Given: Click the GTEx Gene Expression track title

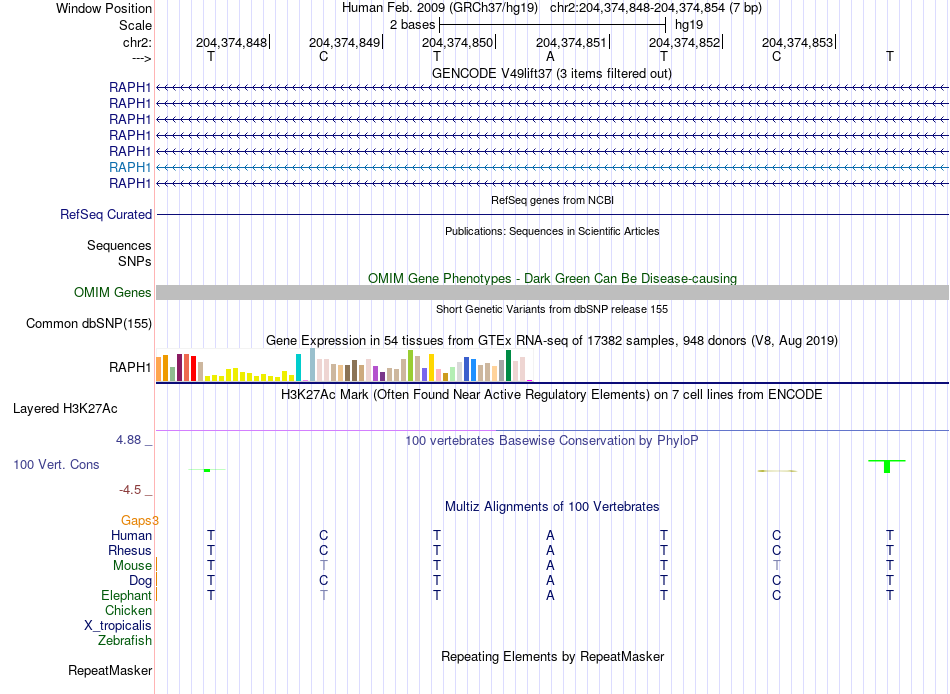Looking at the screenshot, I should coord(552,341).
